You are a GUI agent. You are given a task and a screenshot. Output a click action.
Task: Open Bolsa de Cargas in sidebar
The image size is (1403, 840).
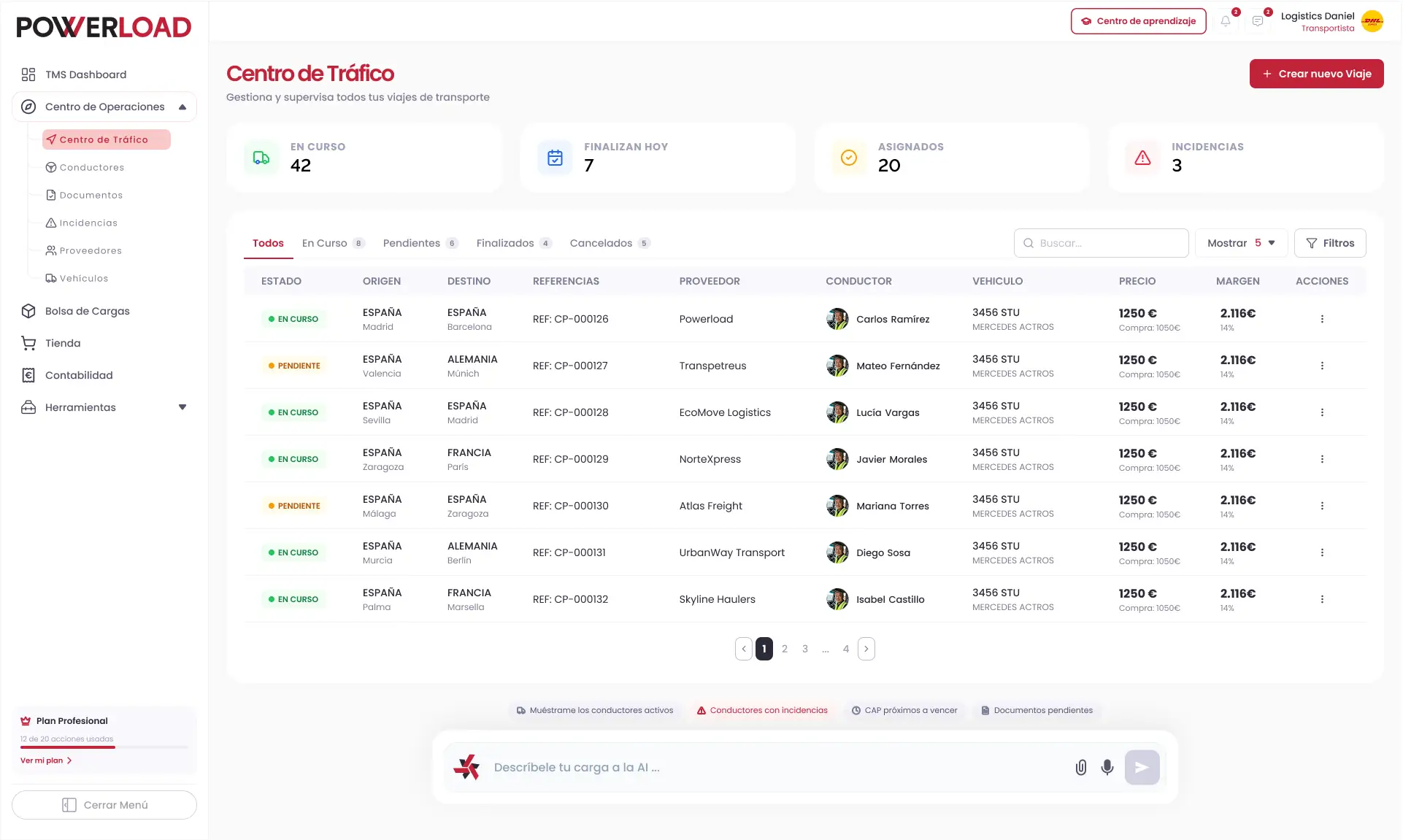click(87, 311)
